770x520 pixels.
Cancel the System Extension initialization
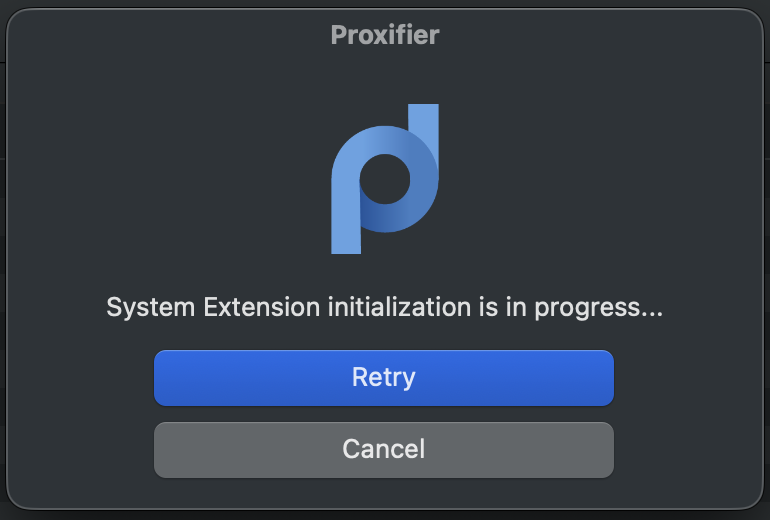(384, 449)
